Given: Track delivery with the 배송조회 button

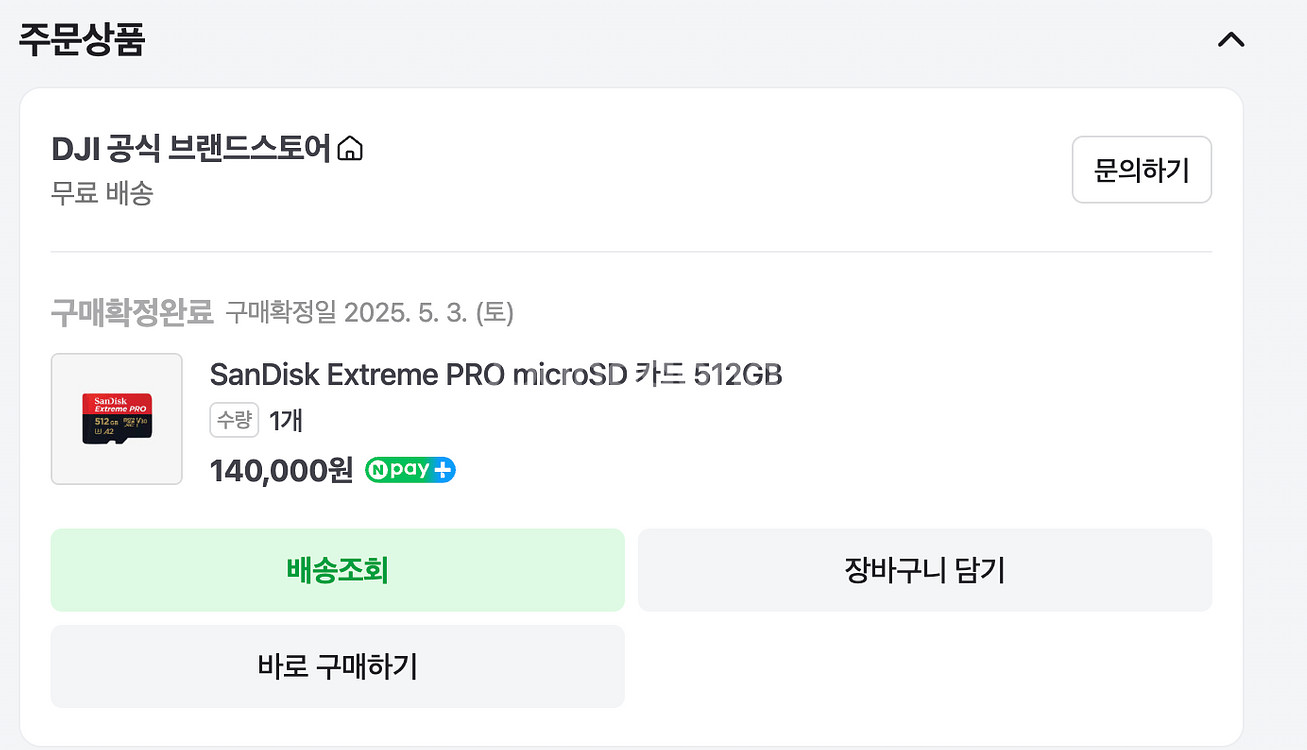Looking at the screenshot, I should 338,569.
